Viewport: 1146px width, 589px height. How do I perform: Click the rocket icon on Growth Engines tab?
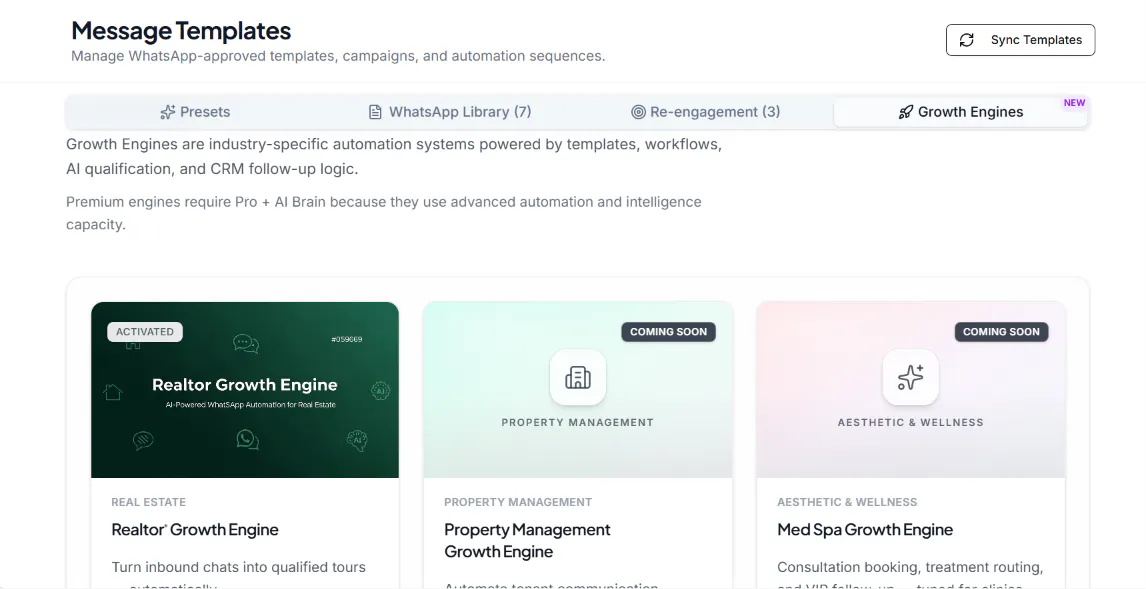[906, 112]
